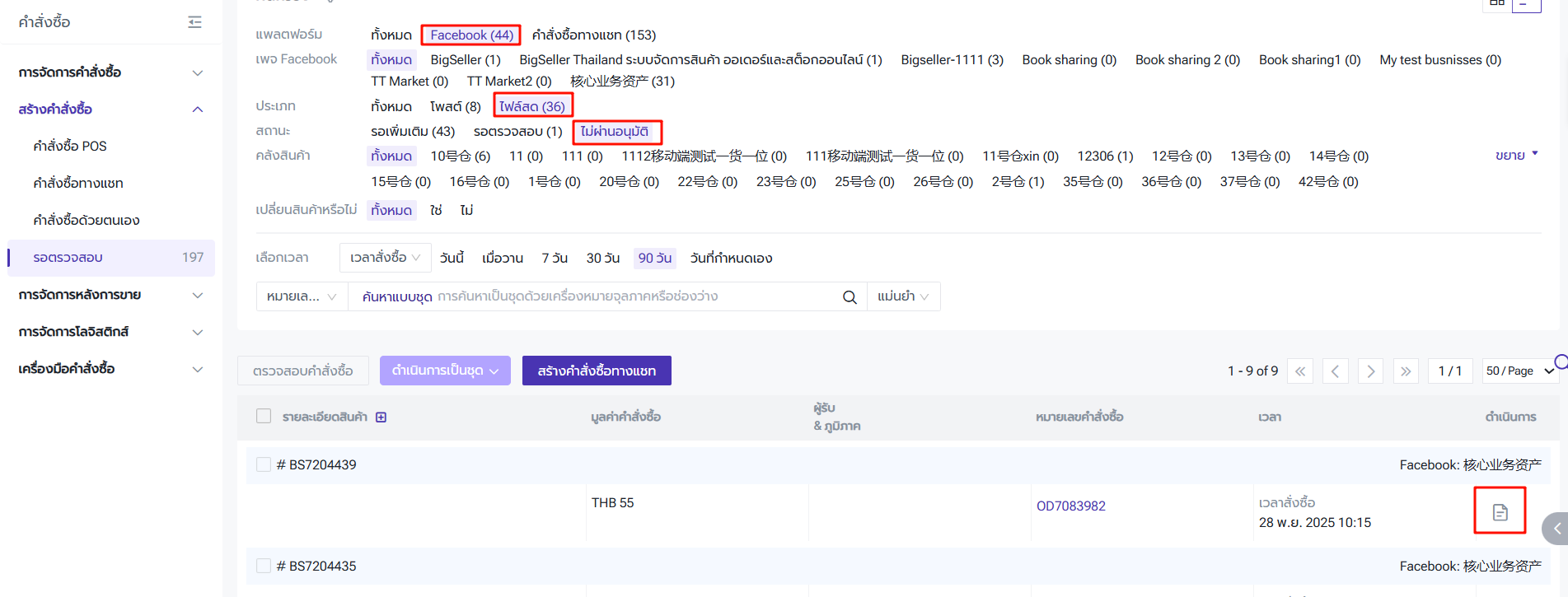1568x597 pixels.
Task: Open the เวลาสั่งซื้อ time type dropdown
Action: 385,258
